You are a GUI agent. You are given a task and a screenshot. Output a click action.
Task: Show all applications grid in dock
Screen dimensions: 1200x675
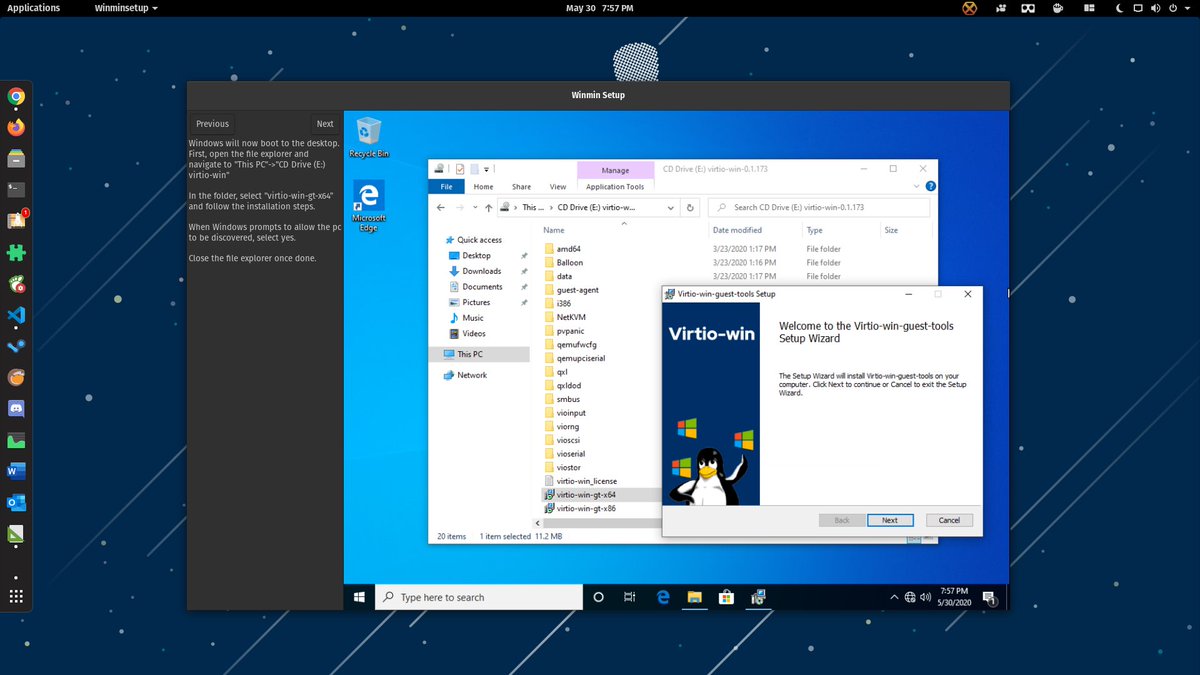click(16, 597)
